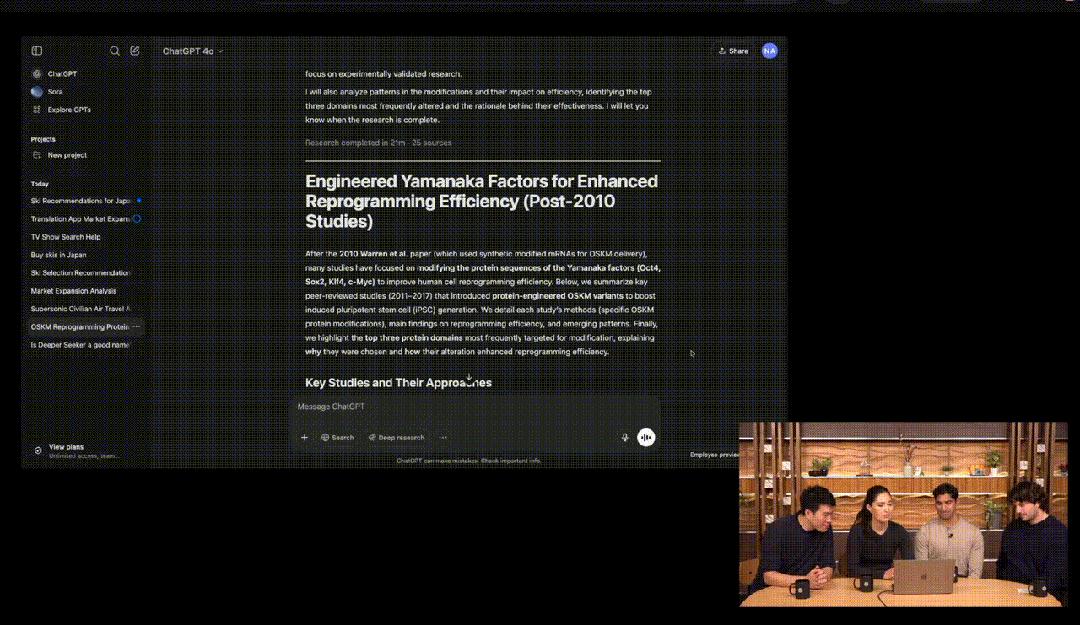
Task: Open the Ski Recommendations for Japan chat
Action: (x=81, y=201)
